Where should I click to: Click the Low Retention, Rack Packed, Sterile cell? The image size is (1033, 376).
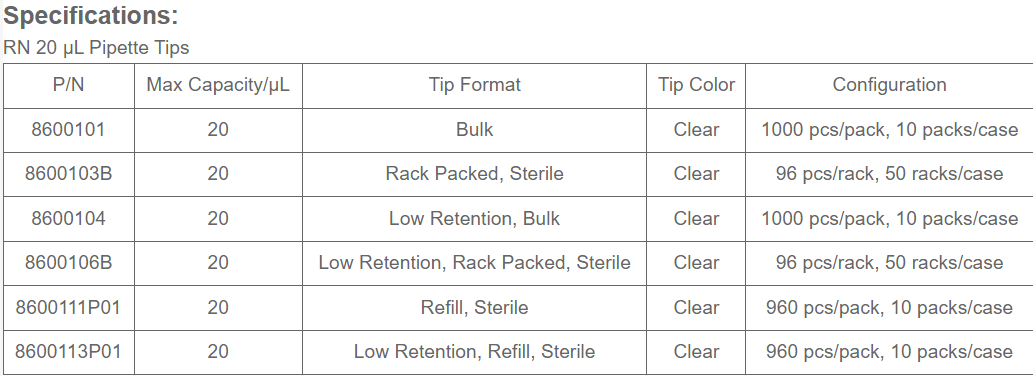point(474,263)
